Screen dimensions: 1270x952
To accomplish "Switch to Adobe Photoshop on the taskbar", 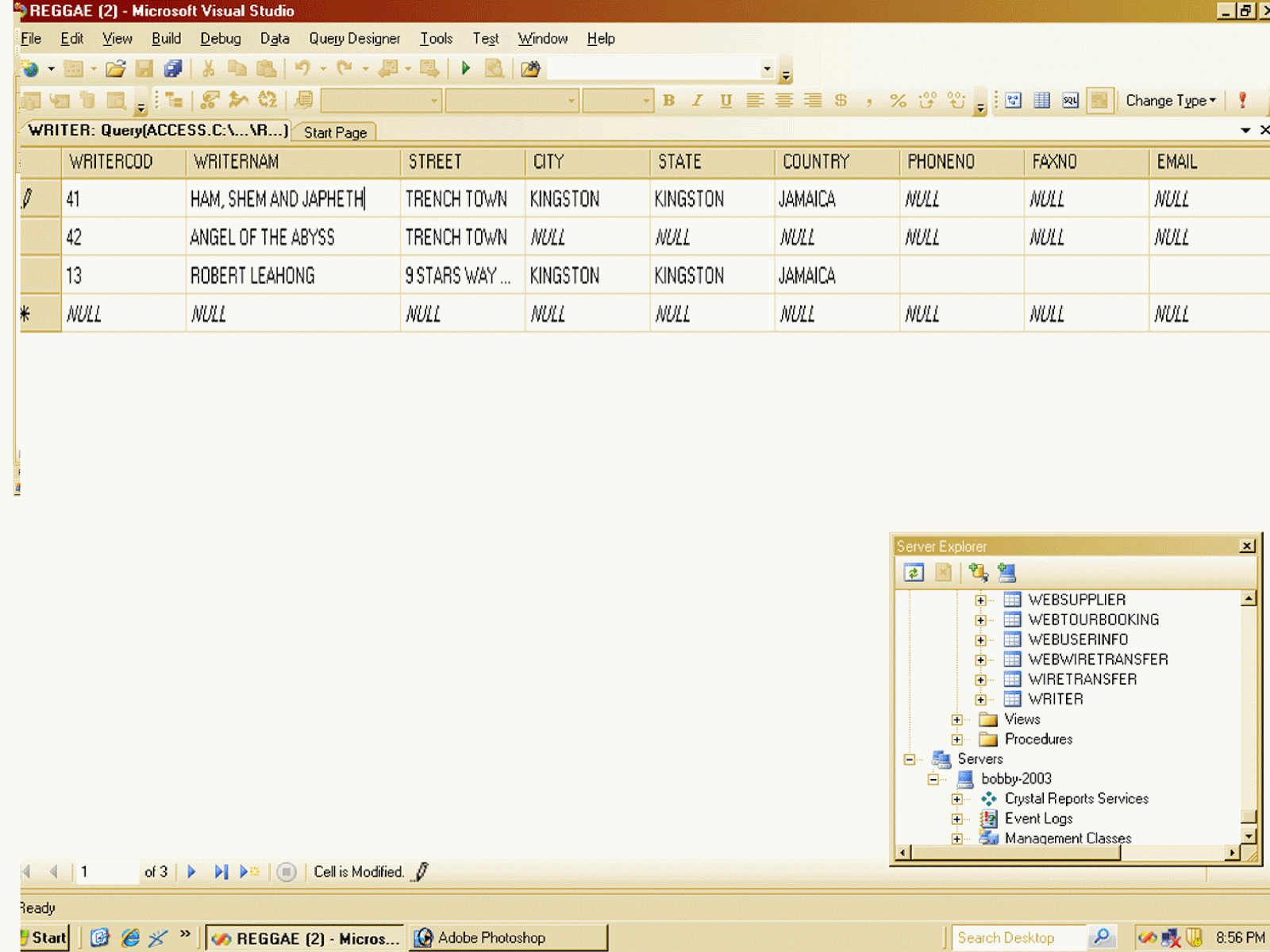I will [508, 937].
